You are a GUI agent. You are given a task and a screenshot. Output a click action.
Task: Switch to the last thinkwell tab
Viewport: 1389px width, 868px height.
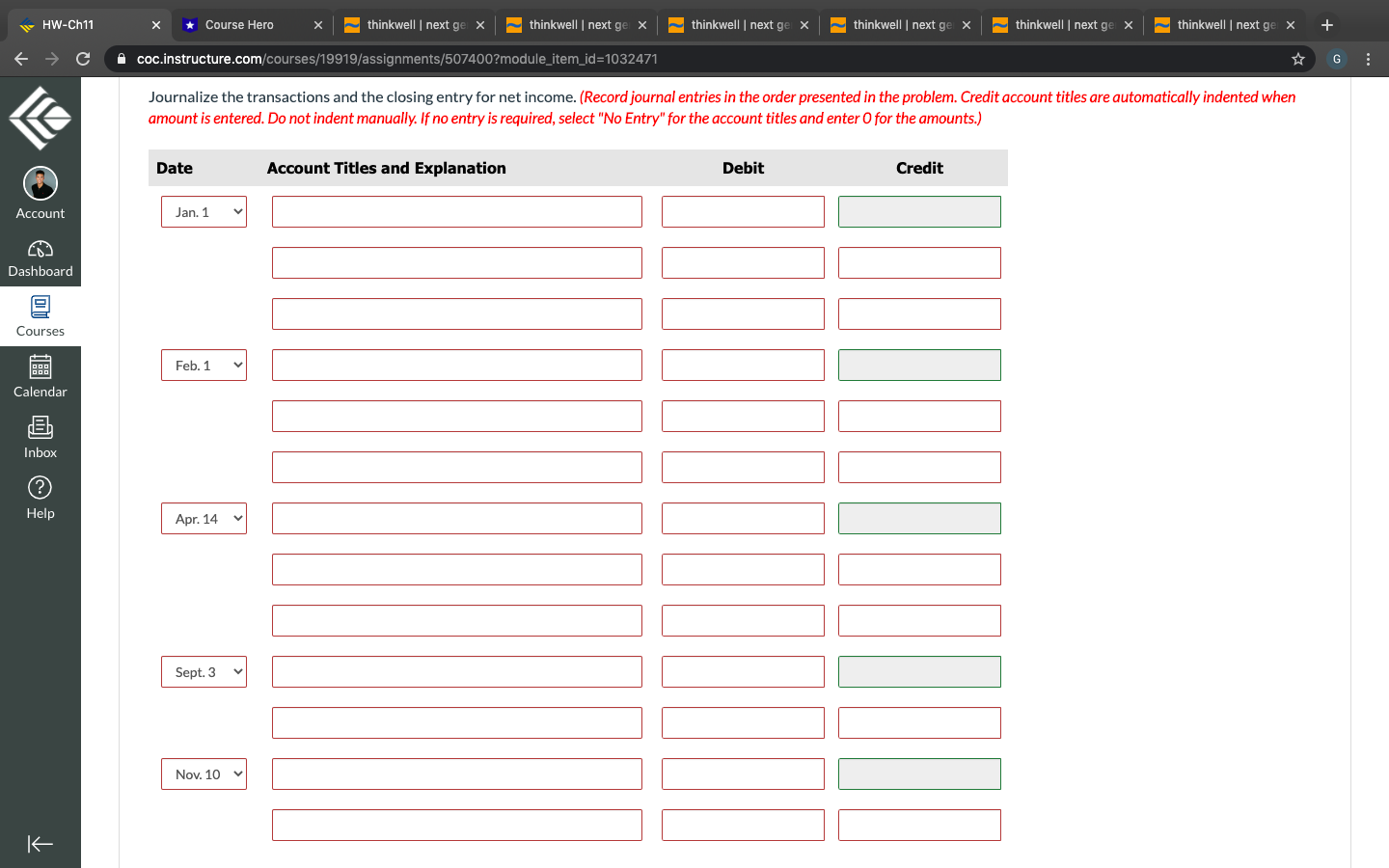(x=1226, y=25)
